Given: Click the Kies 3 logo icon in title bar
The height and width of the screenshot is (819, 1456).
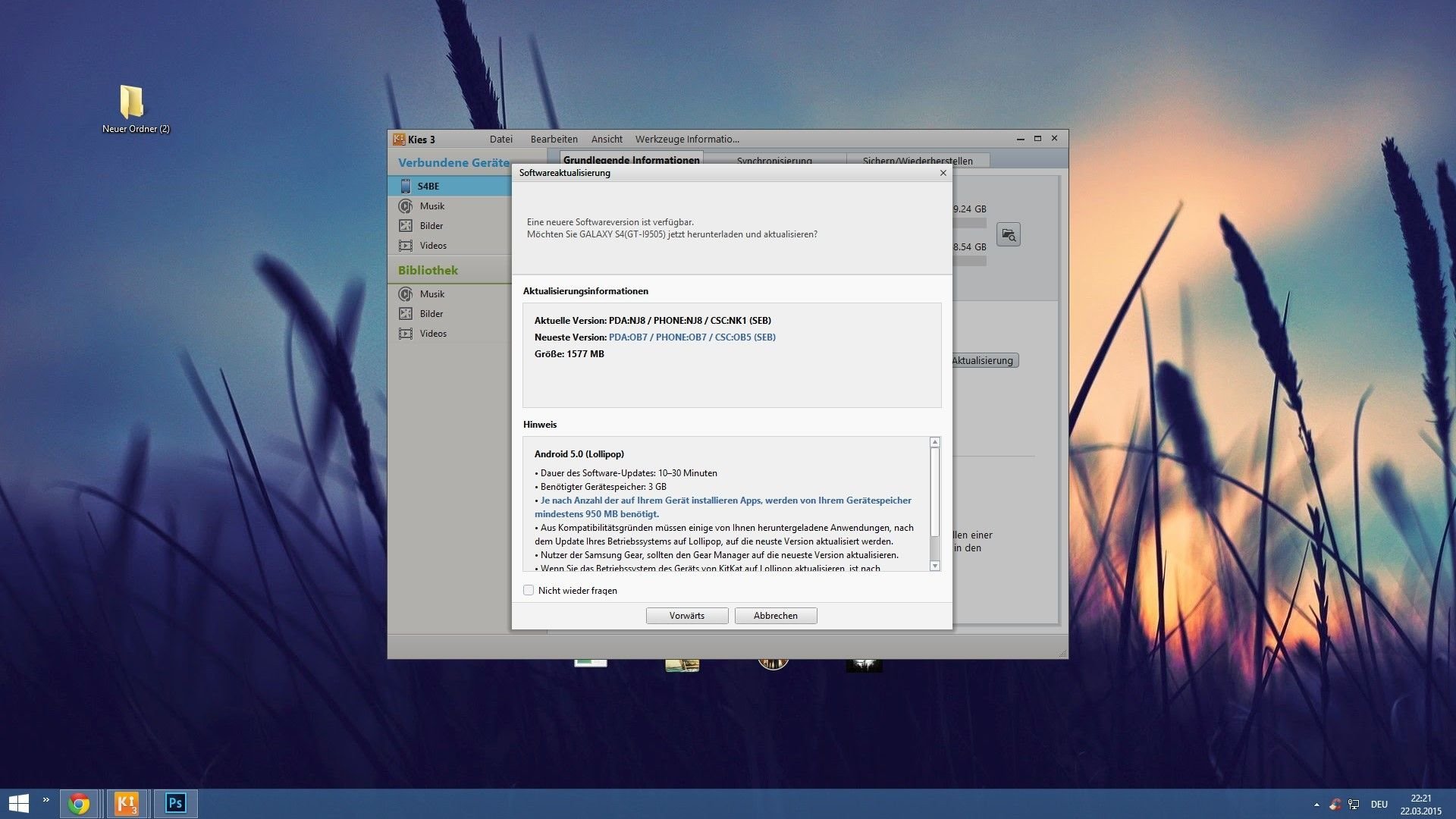Looking at the screenshot, I should pos(399,139).
